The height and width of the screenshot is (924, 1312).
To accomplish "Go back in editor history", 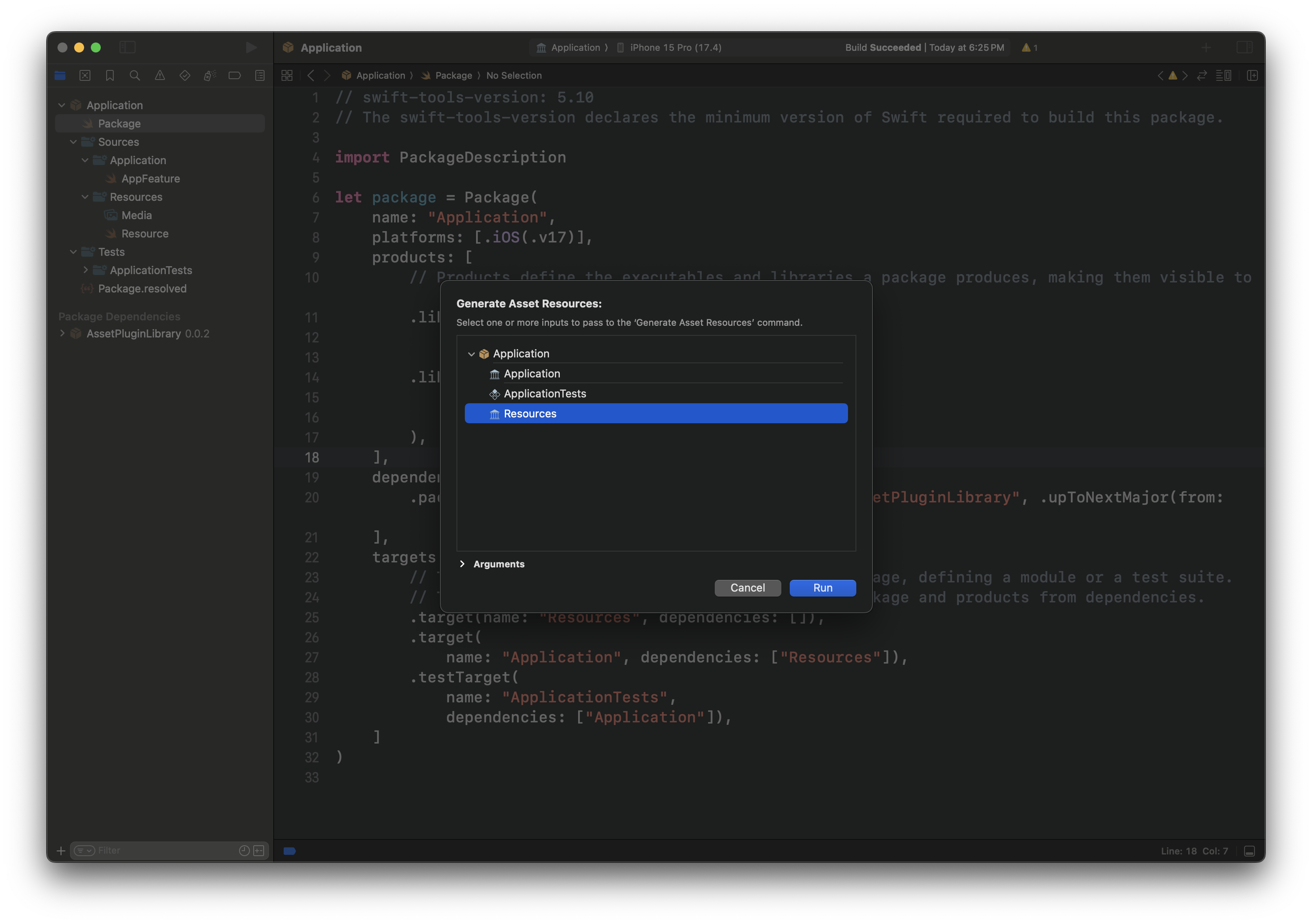I will point(311,75).
